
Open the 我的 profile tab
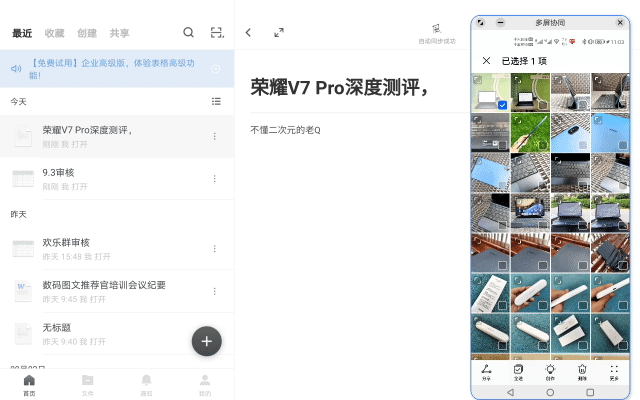pyautogui.click(x=205, y=385)
